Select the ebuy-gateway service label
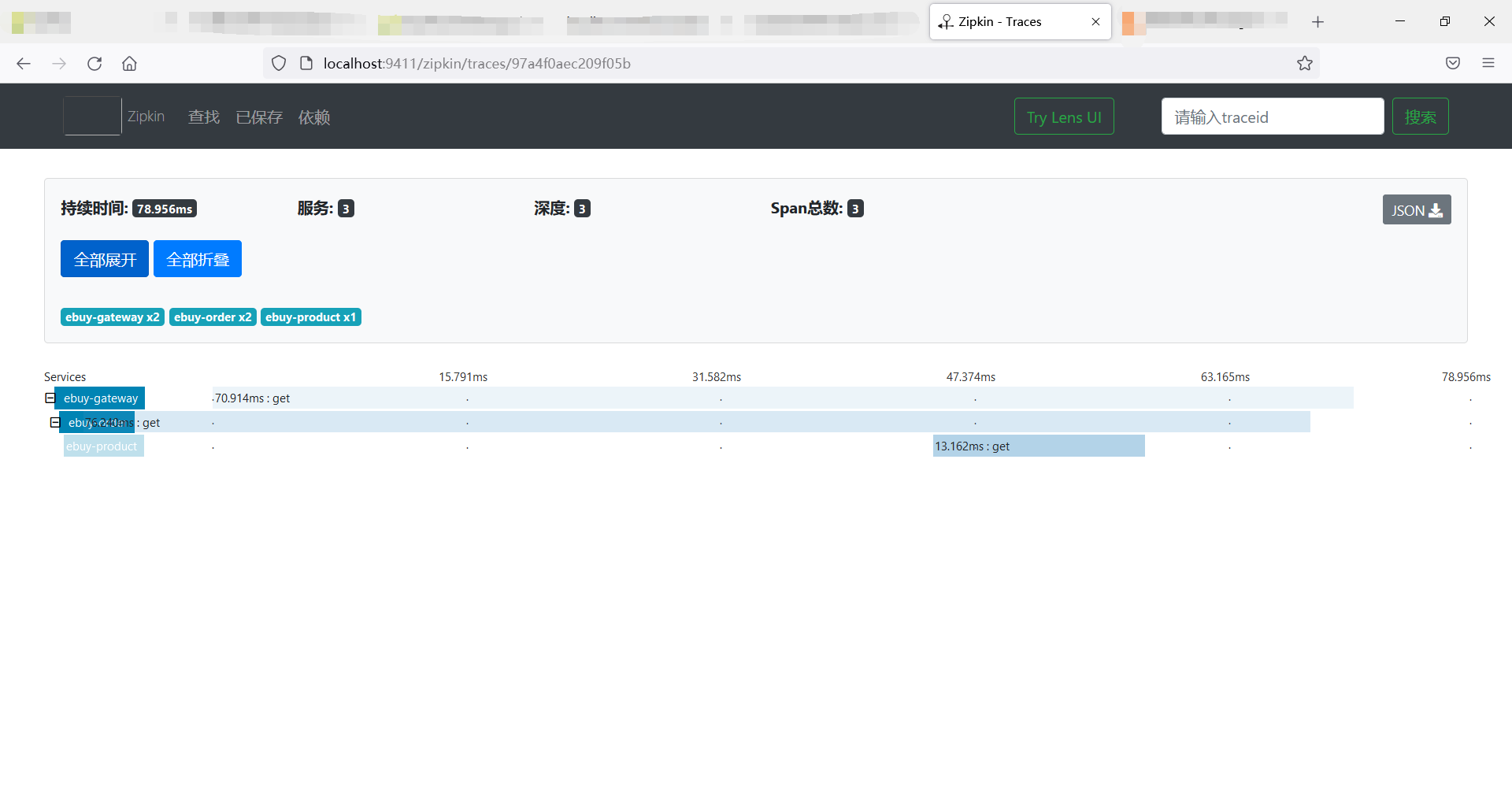The height and width of the screenshot is (811, 1512). tap(100, 398)
